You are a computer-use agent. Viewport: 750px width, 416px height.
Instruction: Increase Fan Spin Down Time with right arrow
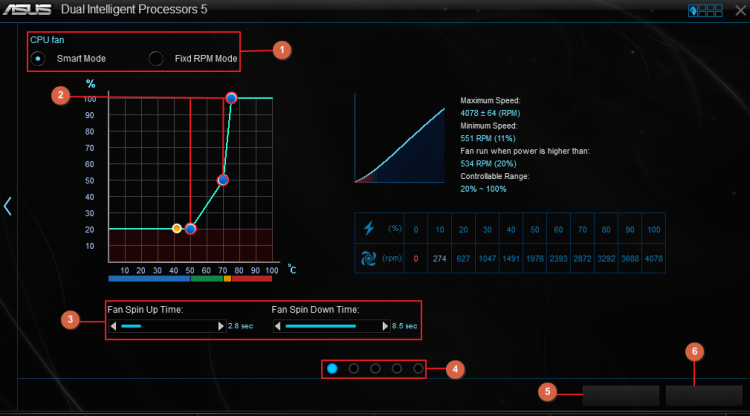pos(385,326)
